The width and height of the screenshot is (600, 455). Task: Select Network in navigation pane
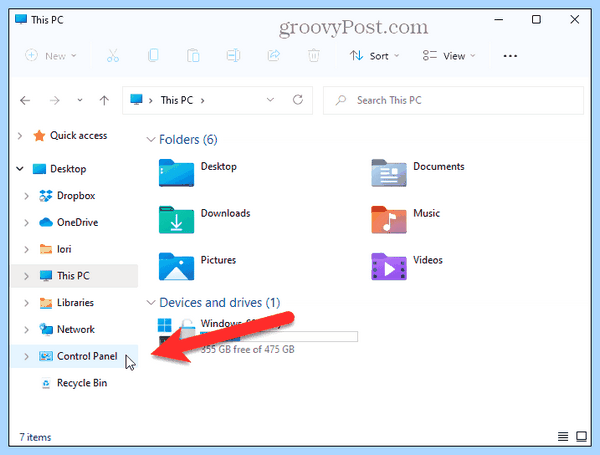(x=74, y=329)
